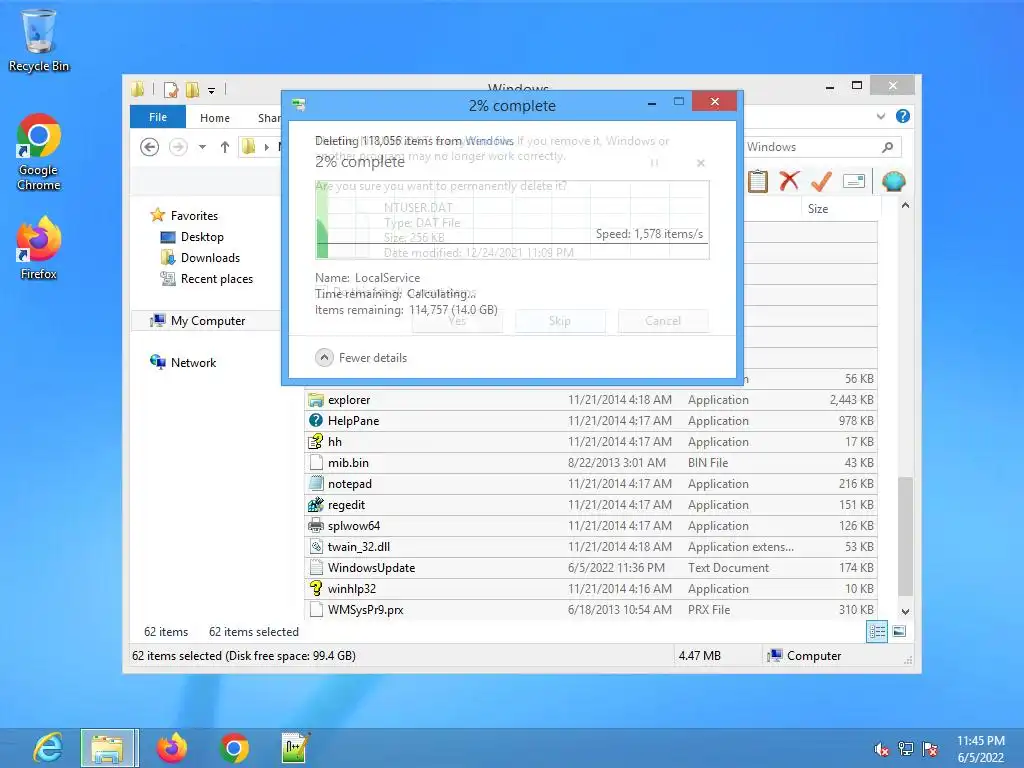Viewport: 1024px width, 768px height.
Task: Open the File tab in Explorer
Action: [158, 117]
